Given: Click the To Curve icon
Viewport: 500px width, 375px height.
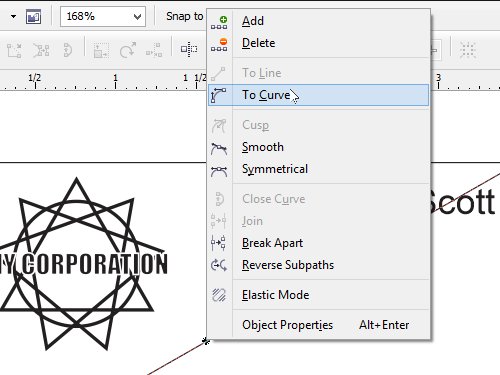Looking at the screenshot, I should (x=219, y=95).
